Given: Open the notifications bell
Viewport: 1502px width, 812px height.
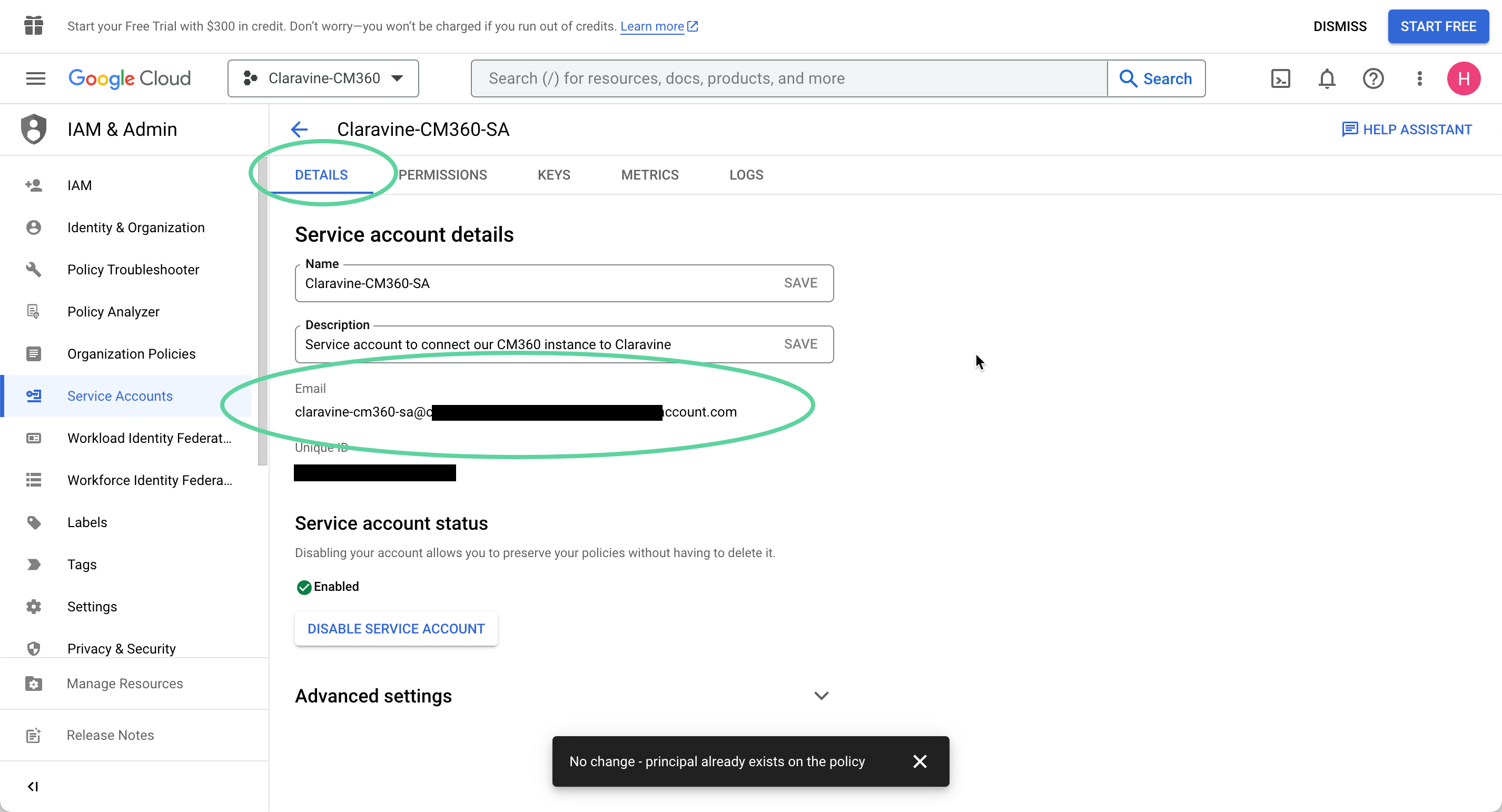Looking at the screenshot, I should click(1327, 78).
